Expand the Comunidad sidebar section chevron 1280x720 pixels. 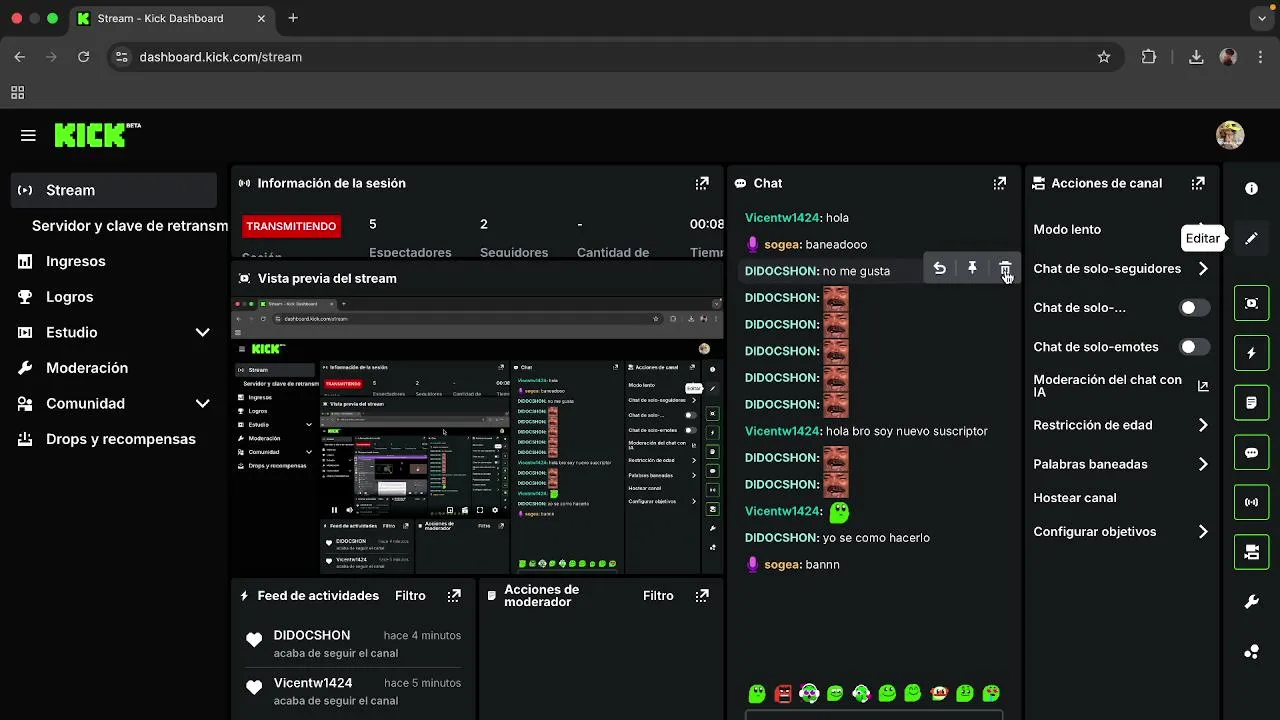[x=202, y=403]
